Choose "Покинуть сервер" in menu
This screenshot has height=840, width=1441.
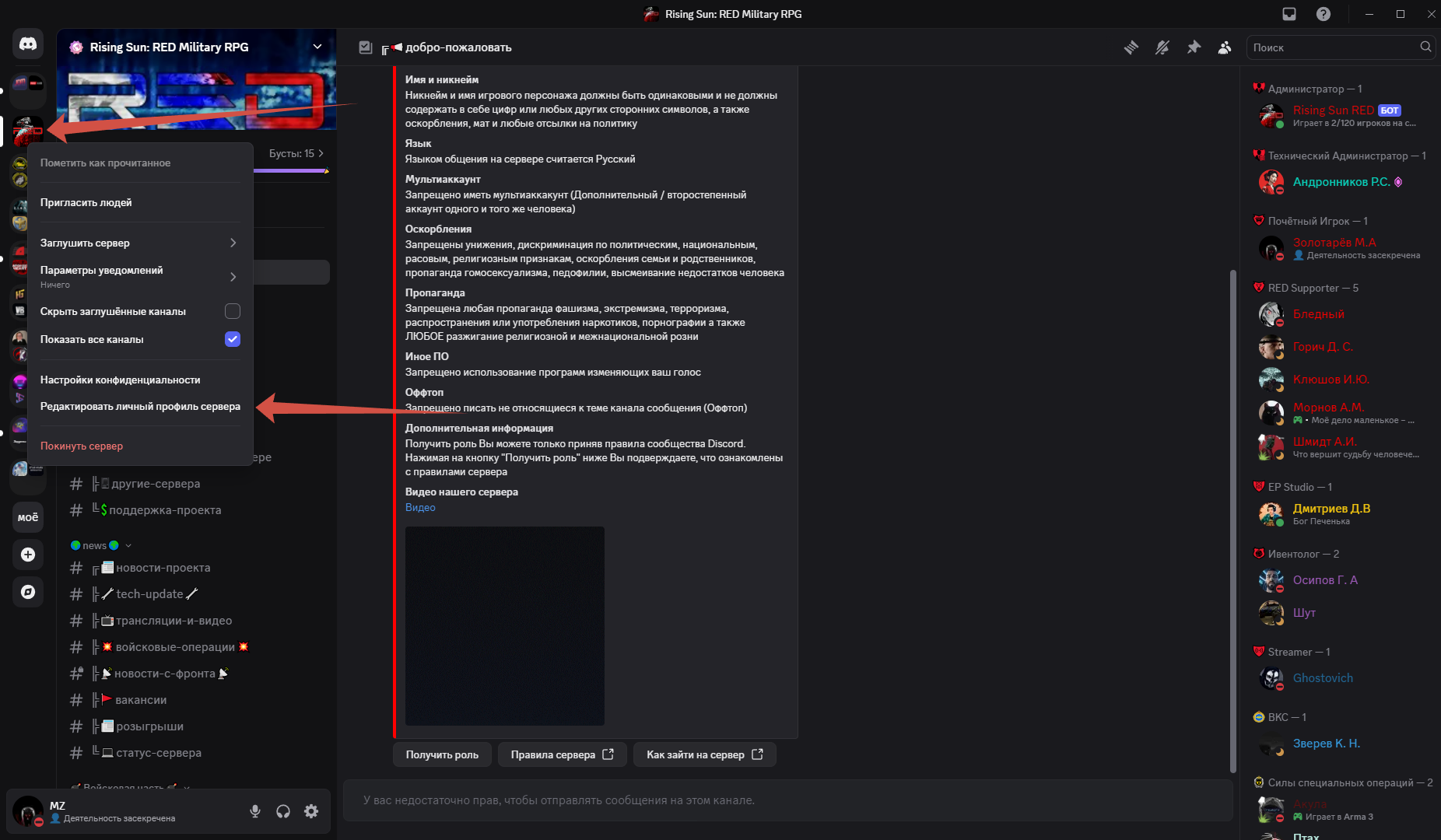click(x=140, y=446)
